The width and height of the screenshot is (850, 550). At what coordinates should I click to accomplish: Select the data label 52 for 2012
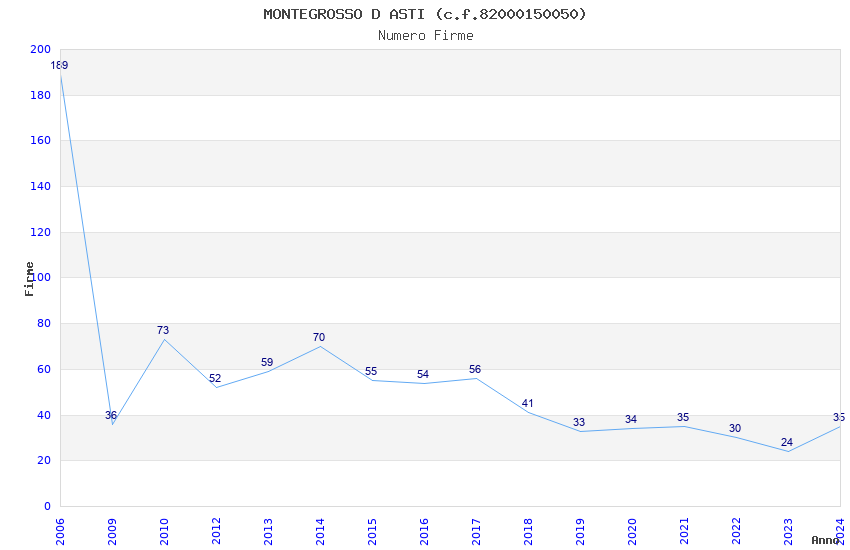(215, 378)
